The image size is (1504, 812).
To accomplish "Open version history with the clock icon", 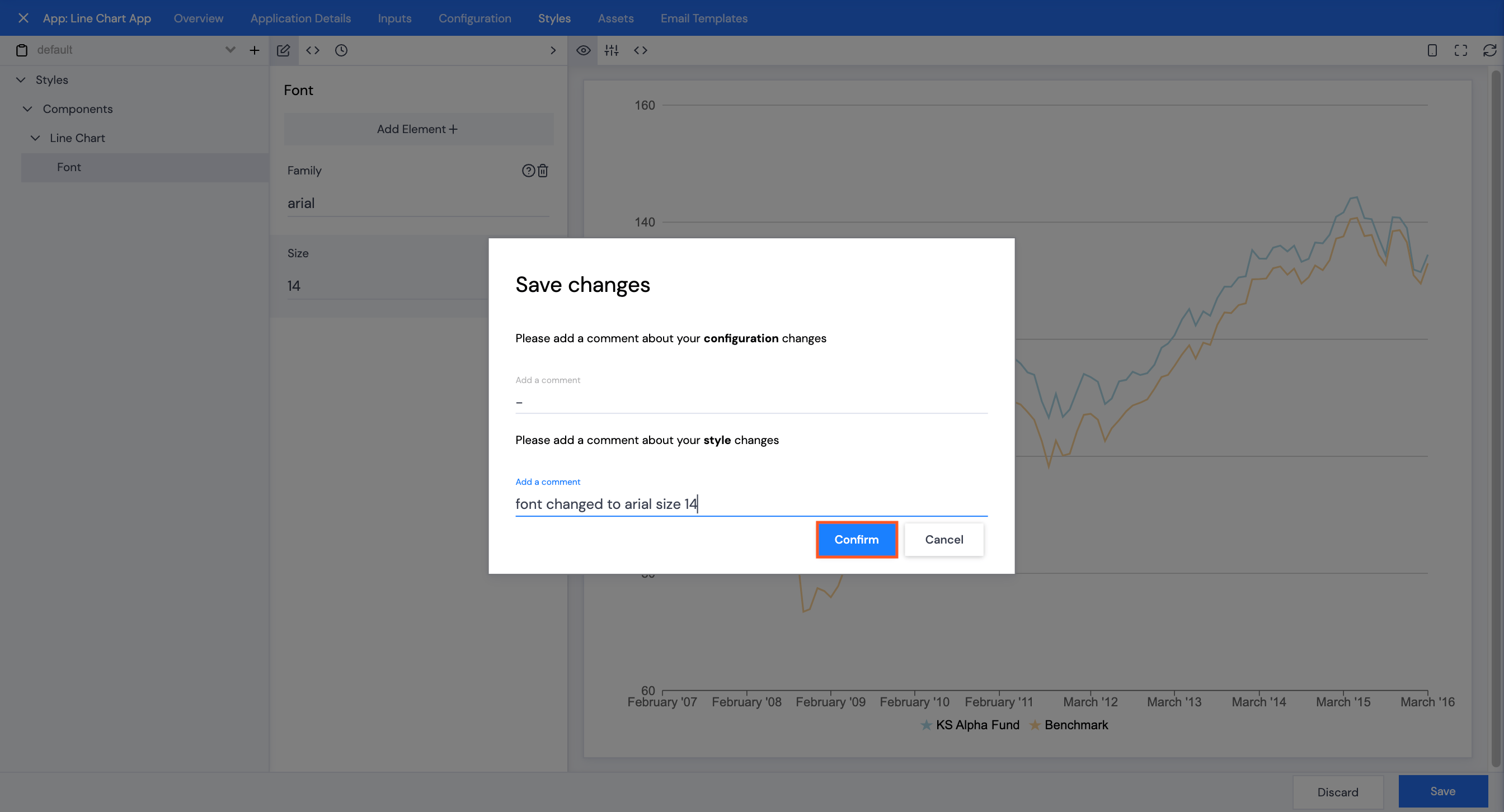I will pyautogui.click(x=341, y=51).
